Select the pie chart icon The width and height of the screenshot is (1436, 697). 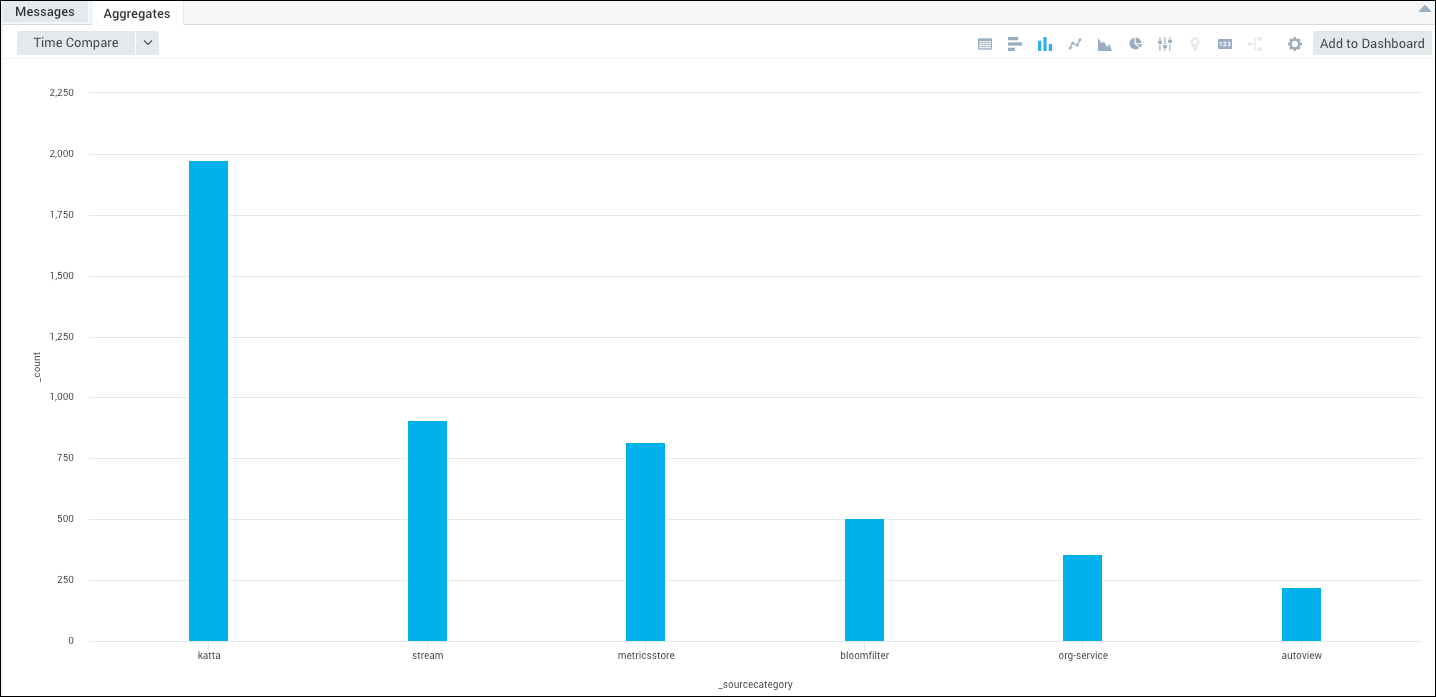coord(1135,44)
